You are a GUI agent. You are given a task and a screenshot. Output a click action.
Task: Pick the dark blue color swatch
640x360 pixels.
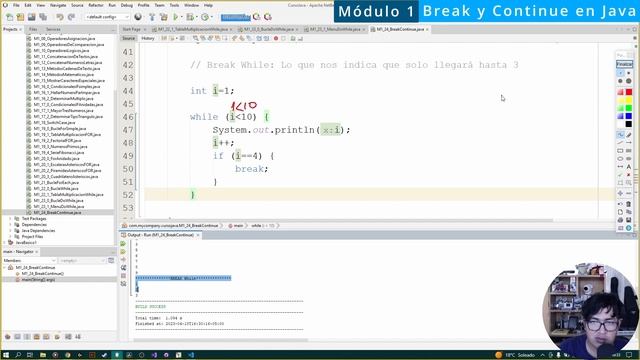[629, 116]
